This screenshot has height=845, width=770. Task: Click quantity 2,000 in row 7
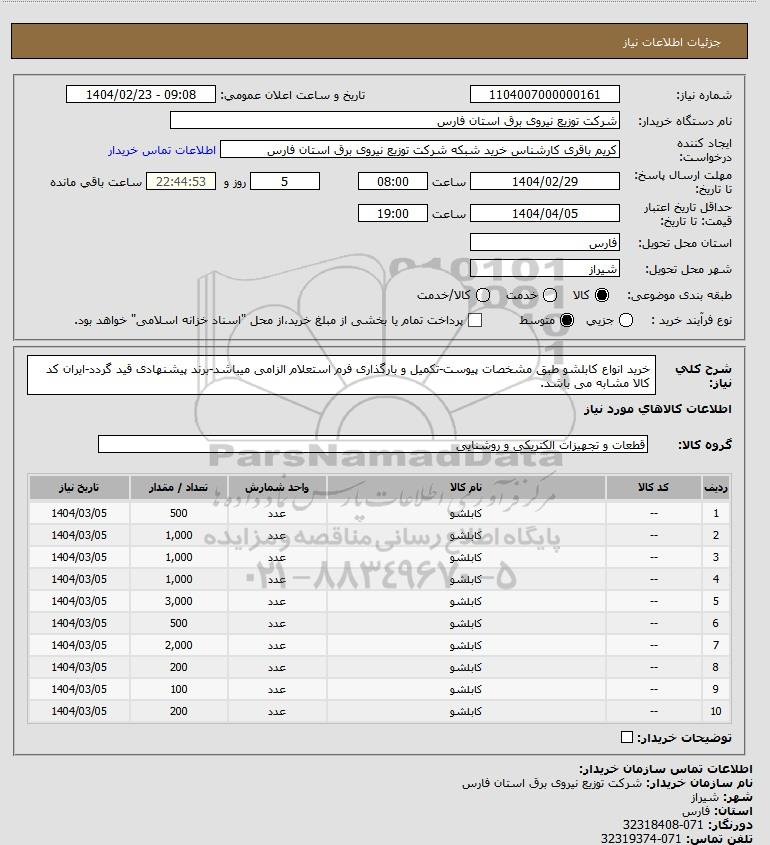click(178, 645)
